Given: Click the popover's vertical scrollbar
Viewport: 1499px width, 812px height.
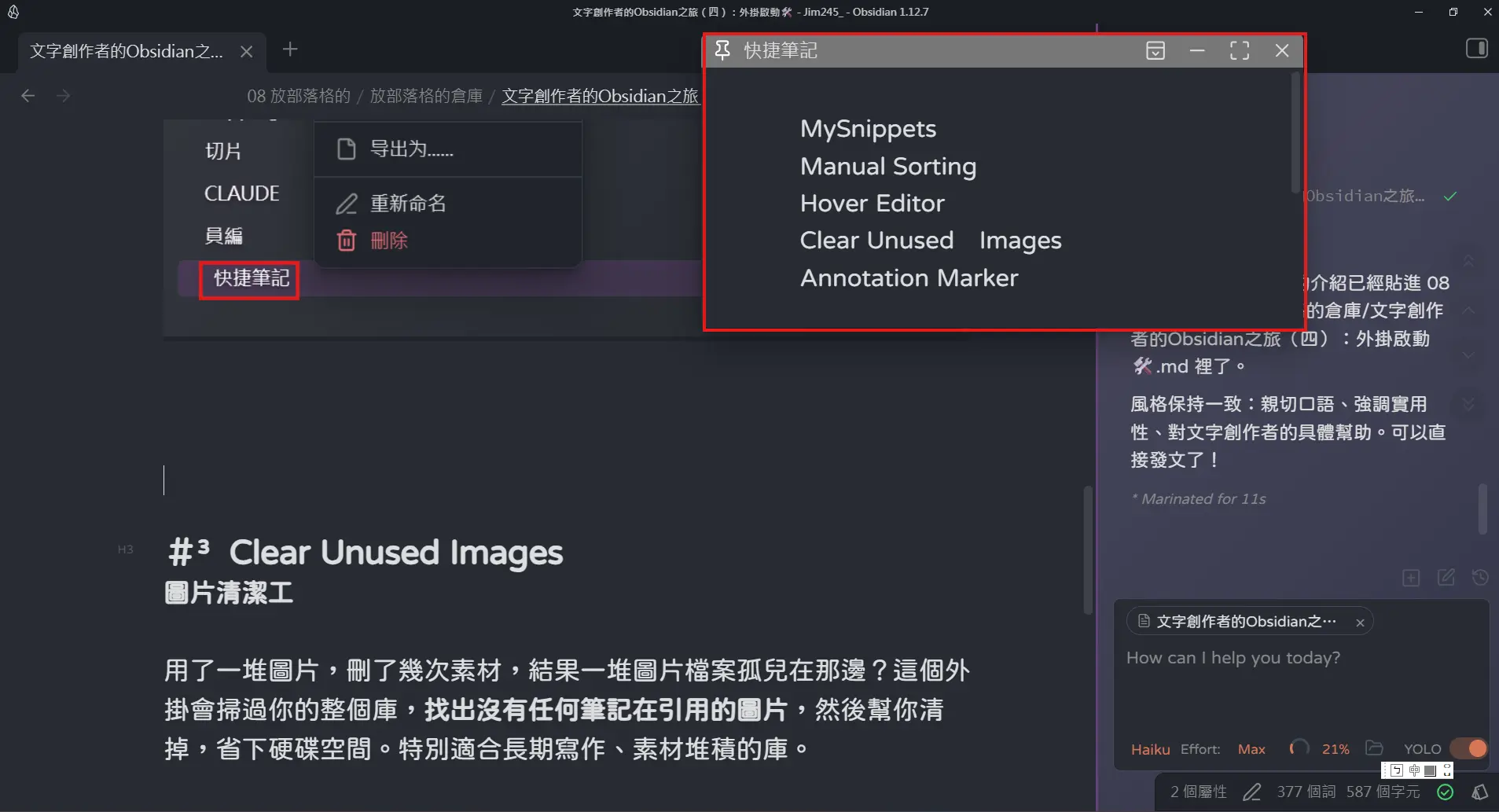Looking at the screenshot, I should [1295, 132].
